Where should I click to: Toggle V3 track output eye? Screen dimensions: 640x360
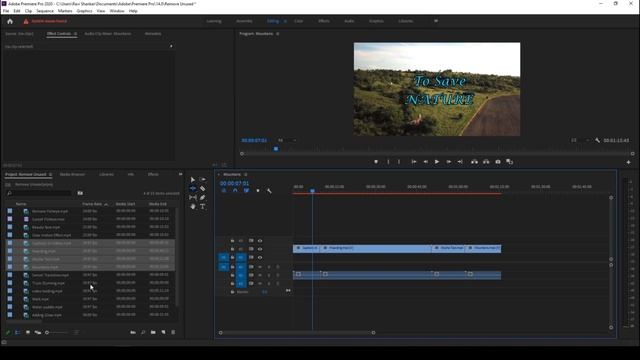[260, 241]
